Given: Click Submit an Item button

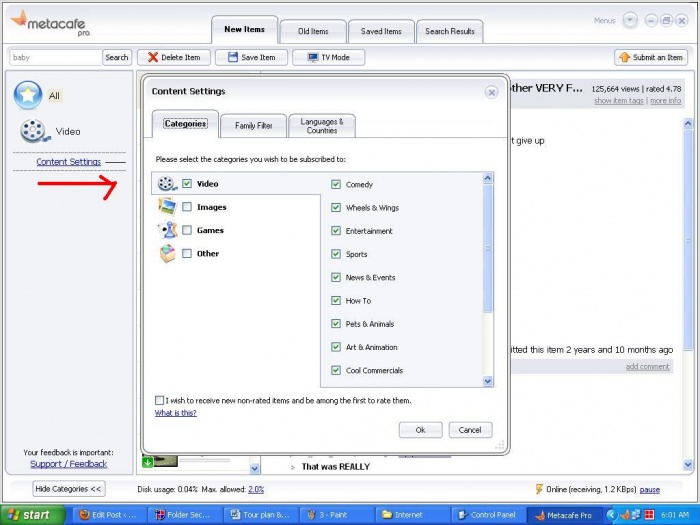Looking at the screenshot, I should (x=651, y=57).
